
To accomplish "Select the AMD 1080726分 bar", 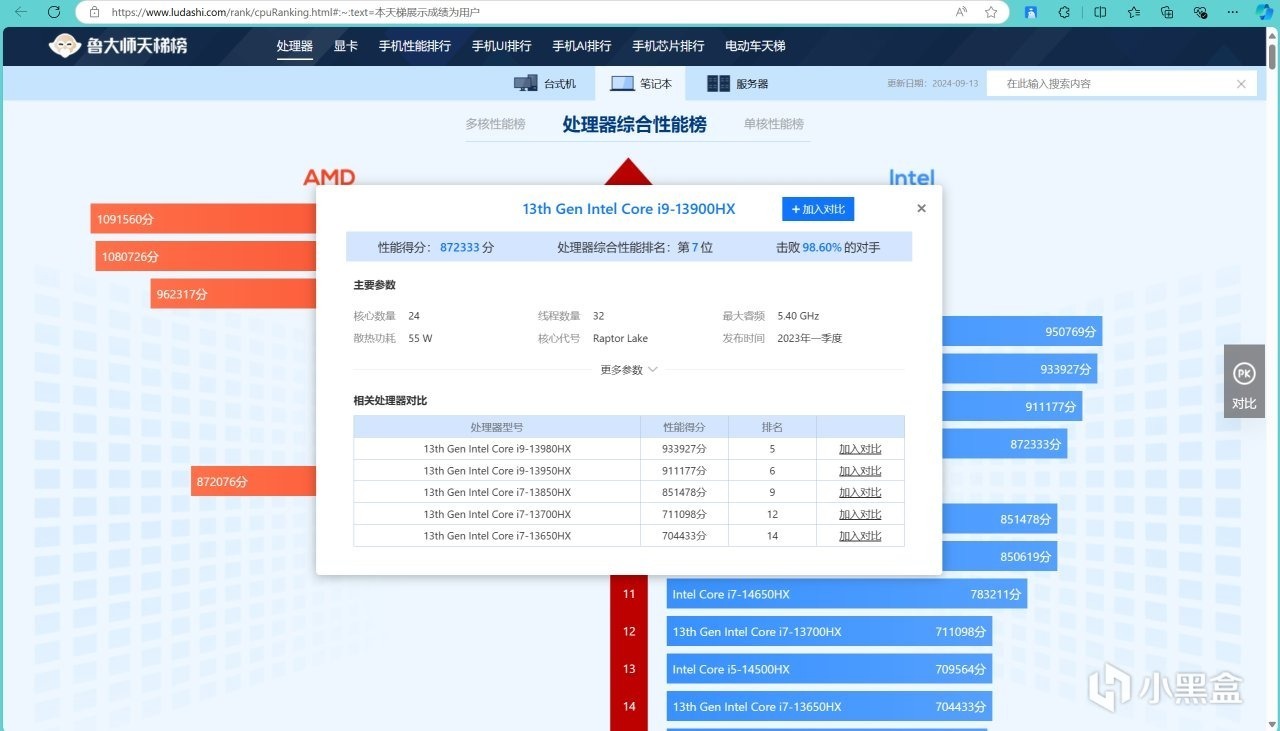I will click(206, 257).
